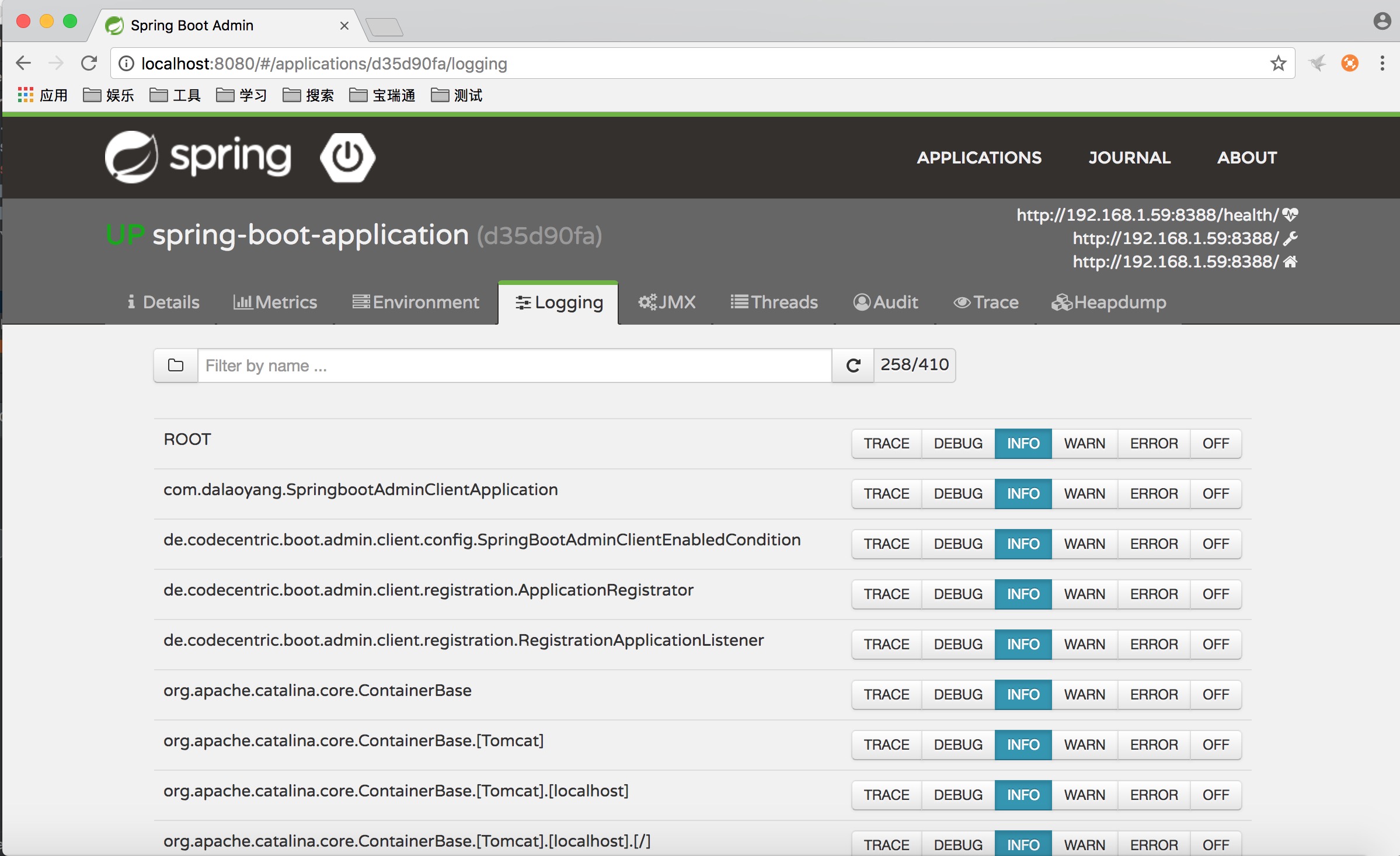1400x856 pixels.
Task: Go to the JOURNAL page
Action: pos(1129,158)
